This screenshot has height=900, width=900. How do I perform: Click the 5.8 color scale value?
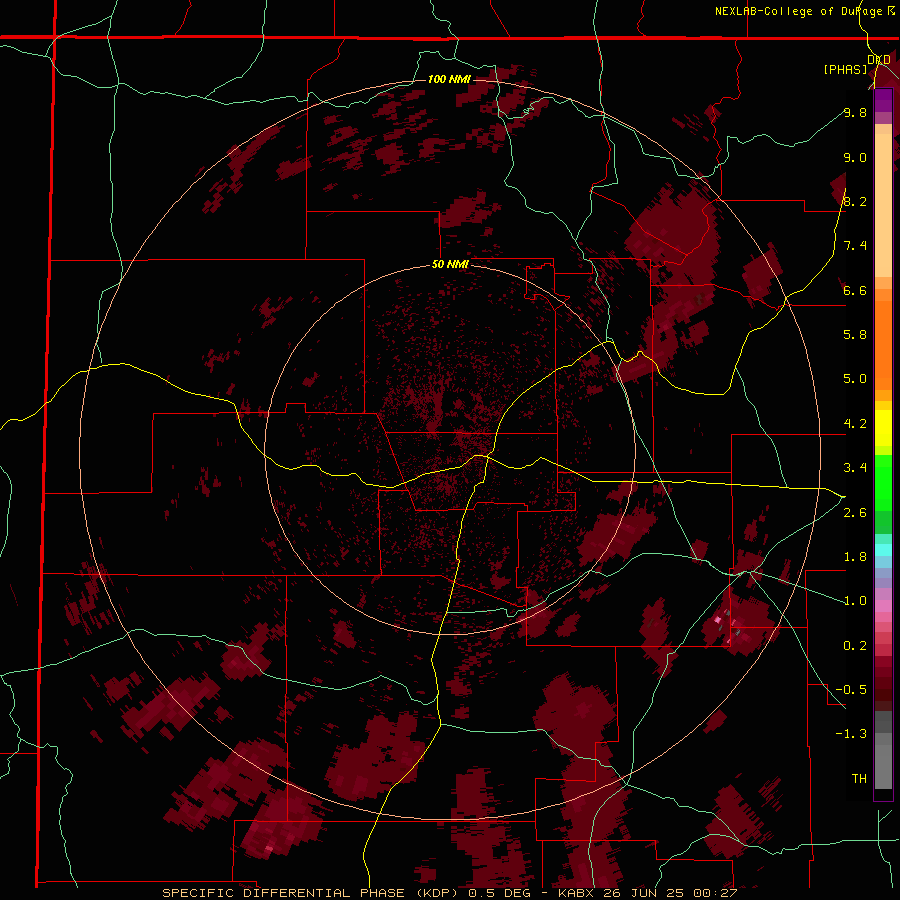point(855,334)
